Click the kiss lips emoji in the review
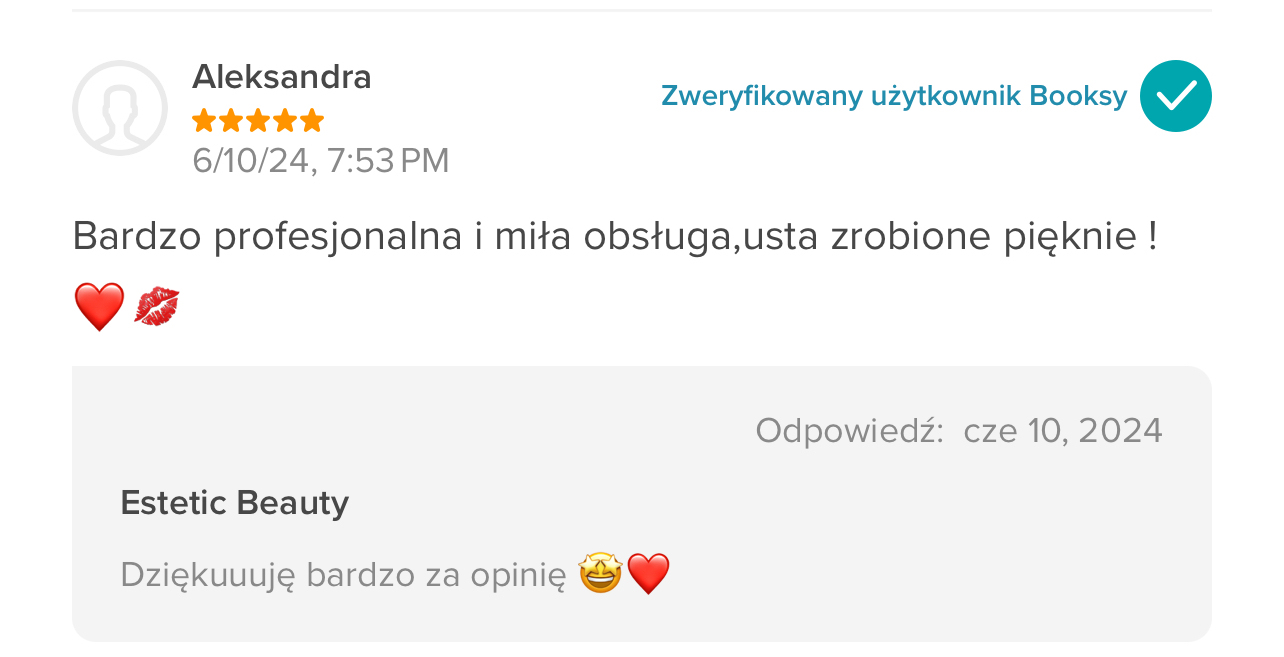Viewport: 1284px width, 657px height. [156, 306]
